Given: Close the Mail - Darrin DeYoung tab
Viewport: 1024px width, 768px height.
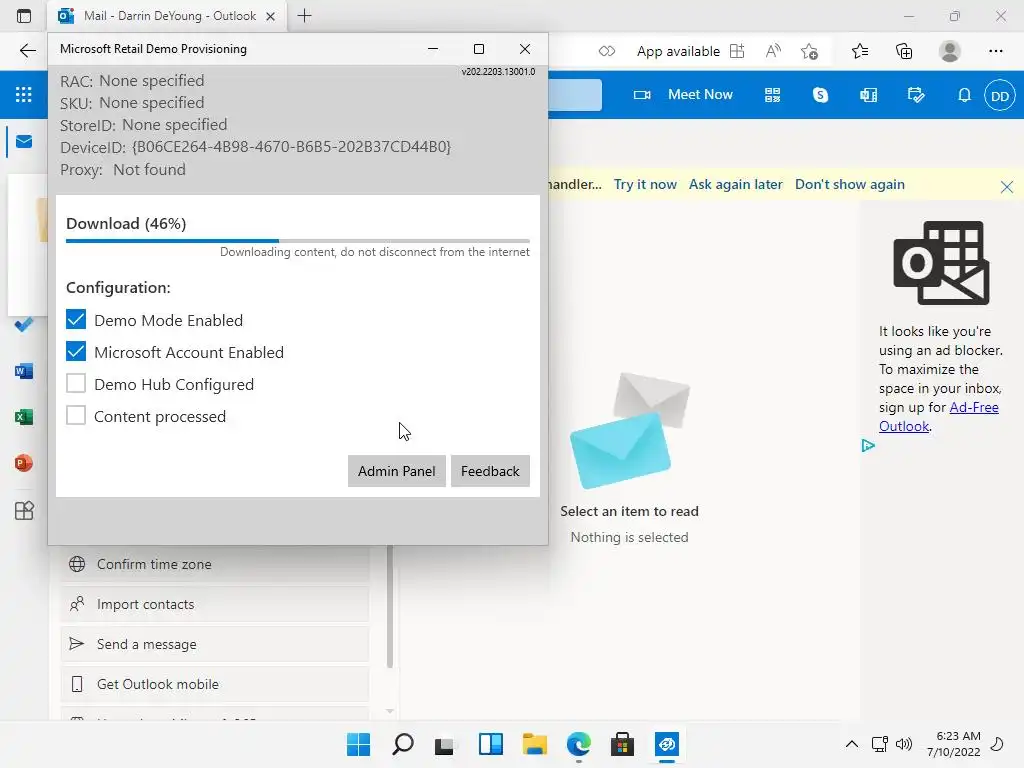Looking at the screenshot, I should (x=270, y=16).
